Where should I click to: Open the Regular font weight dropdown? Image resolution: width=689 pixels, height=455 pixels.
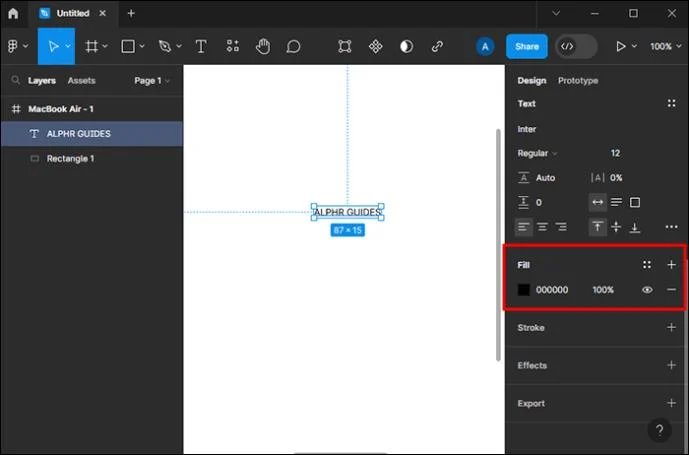coord(537,153)
